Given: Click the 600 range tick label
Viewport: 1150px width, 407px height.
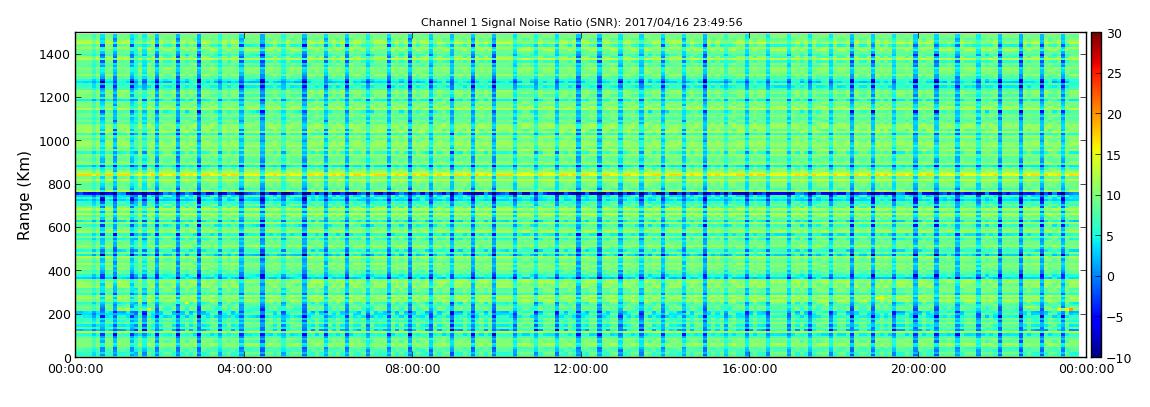Looking at the screenshot, I should click(x=59, y=227).
